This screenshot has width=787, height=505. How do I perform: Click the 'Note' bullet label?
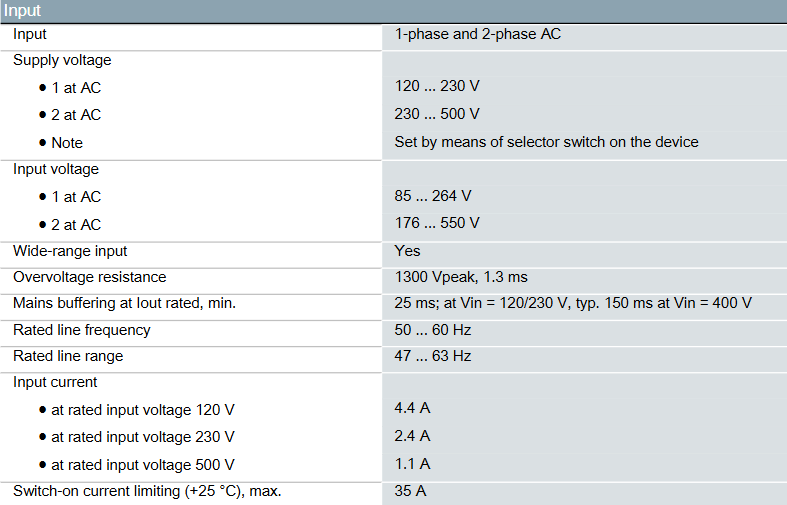click(x=67, y=142)
